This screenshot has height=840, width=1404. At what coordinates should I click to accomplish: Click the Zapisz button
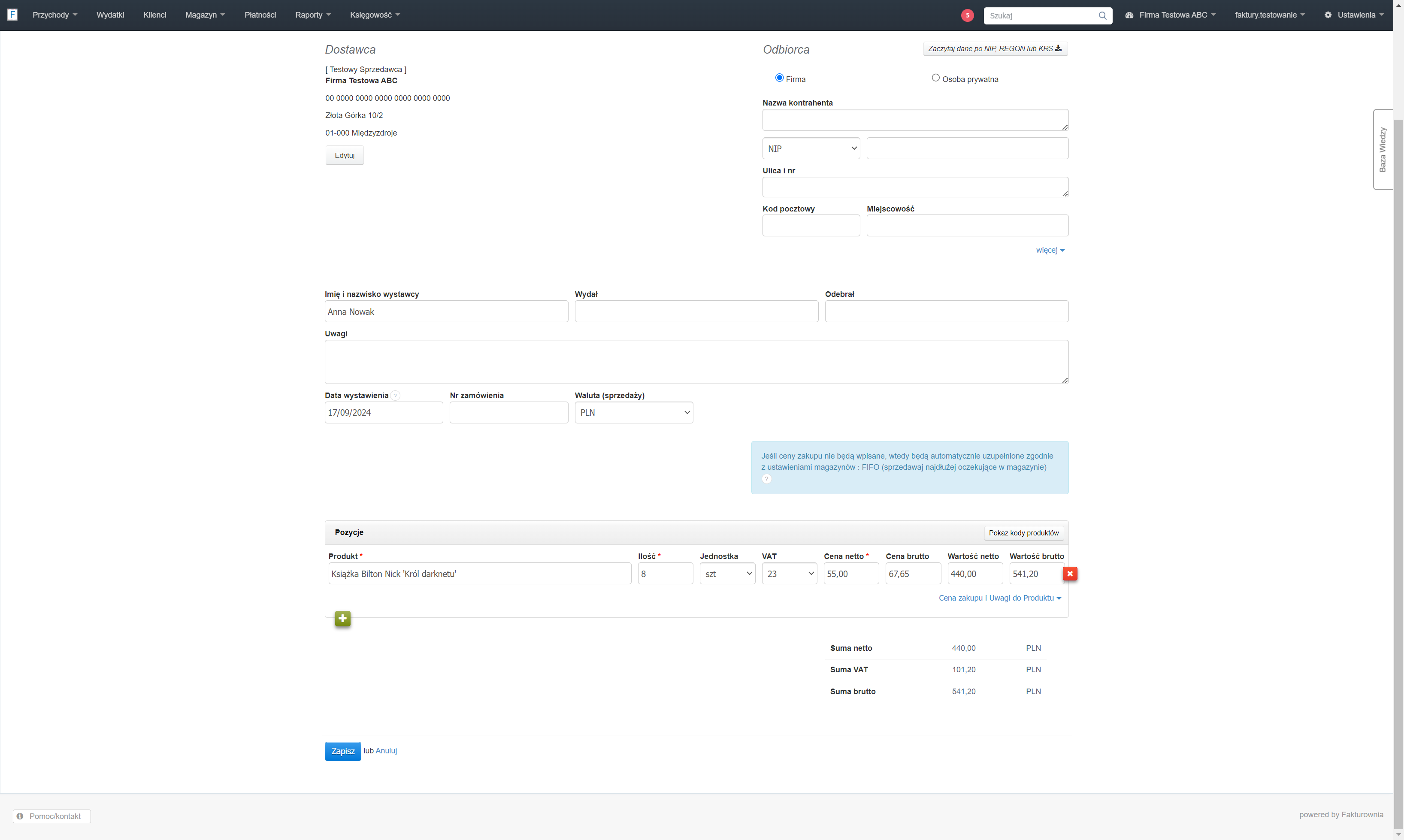[342, 751]
